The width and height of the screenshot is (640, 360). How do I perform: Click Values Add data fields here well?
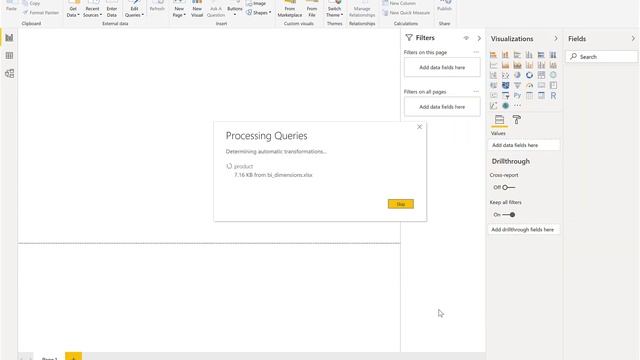pos(524,145)
